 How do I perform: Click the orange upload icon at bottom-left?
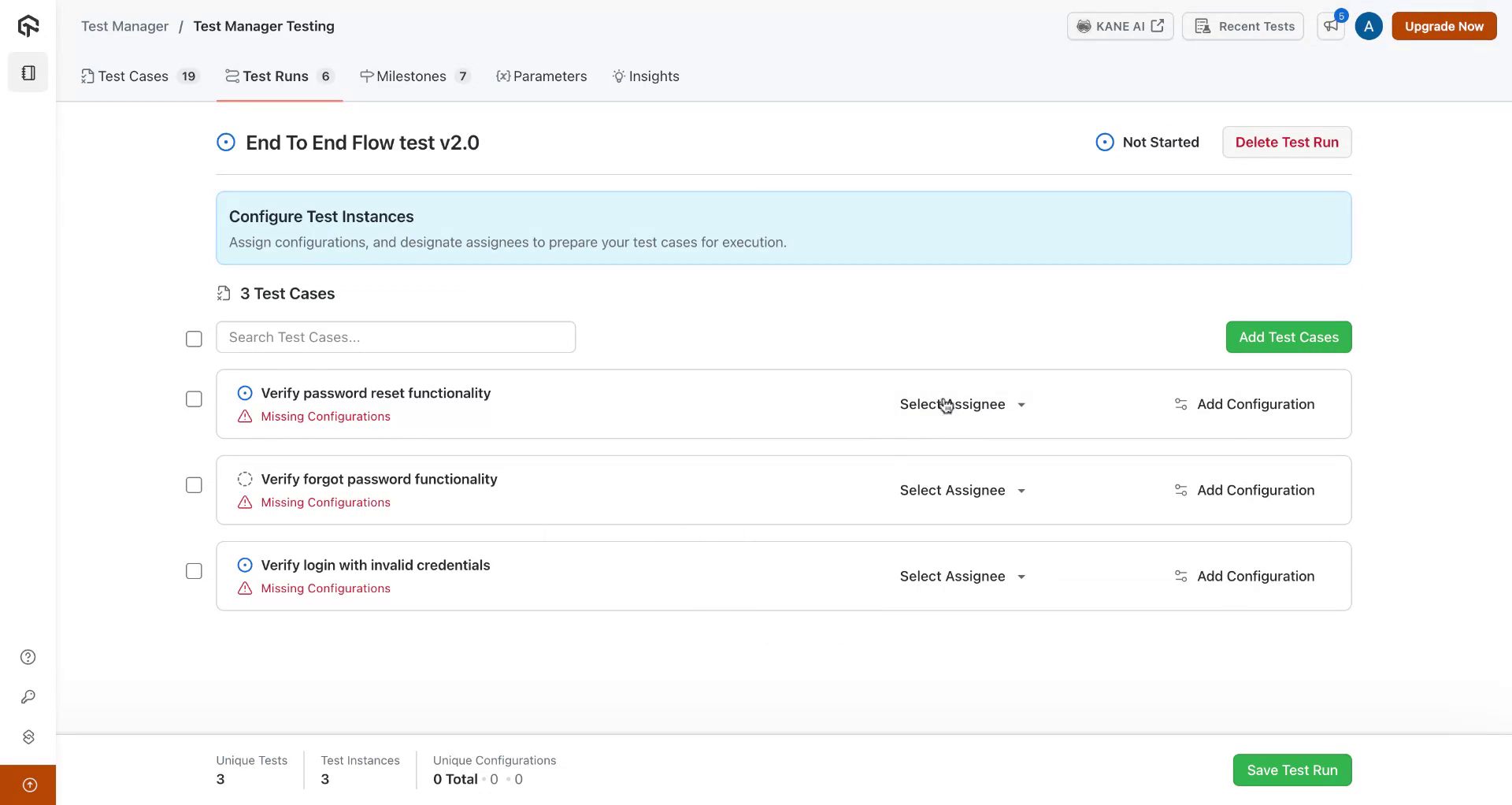(29, 785)
